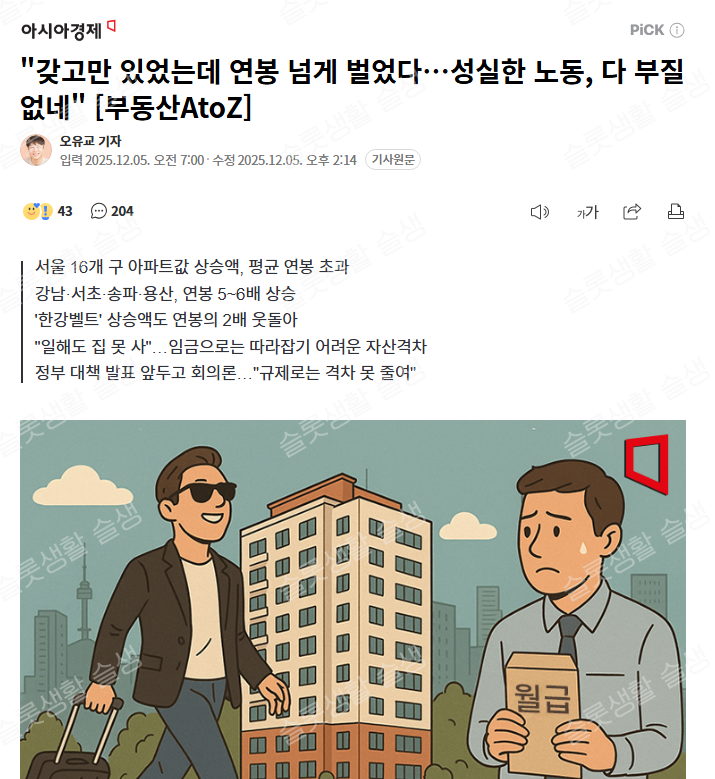Open the comments bubble showing 204

(x=98, y=211)
